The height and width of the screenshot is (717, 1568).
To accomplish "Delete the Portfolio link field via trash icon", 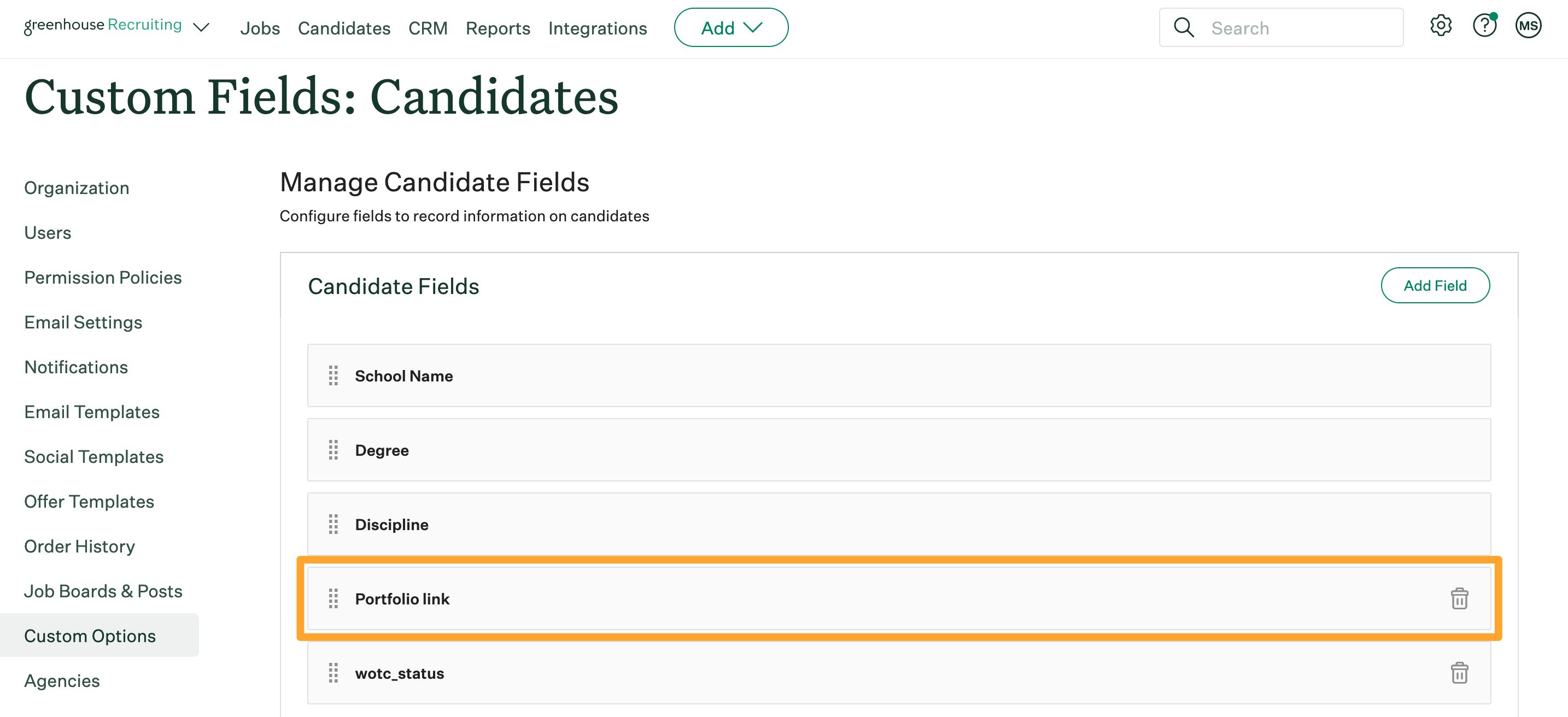I will pos(1460,599).
